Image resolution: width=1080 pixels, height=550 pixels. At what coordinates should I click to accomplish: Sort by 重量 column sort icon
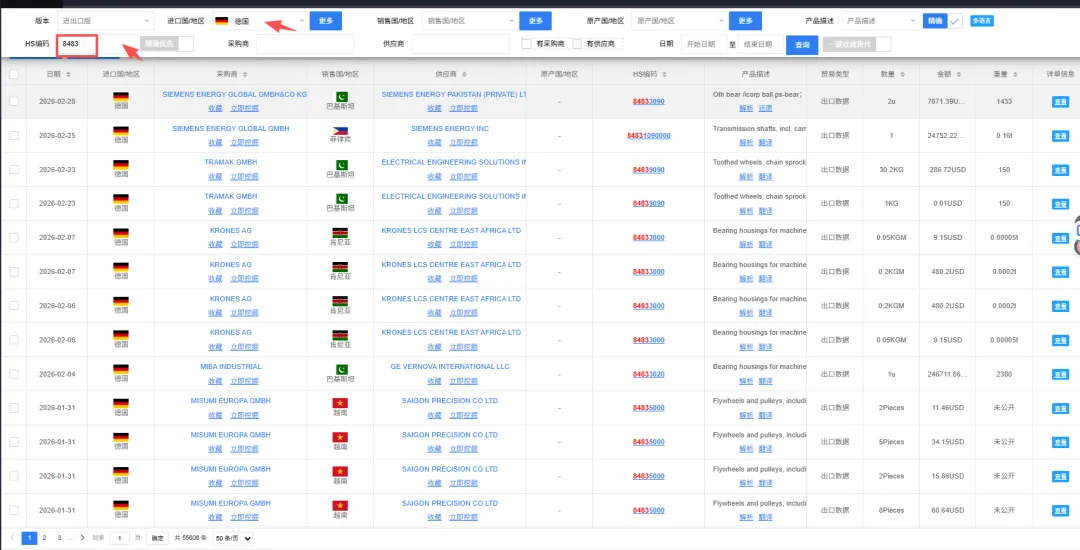point(1015,74)
